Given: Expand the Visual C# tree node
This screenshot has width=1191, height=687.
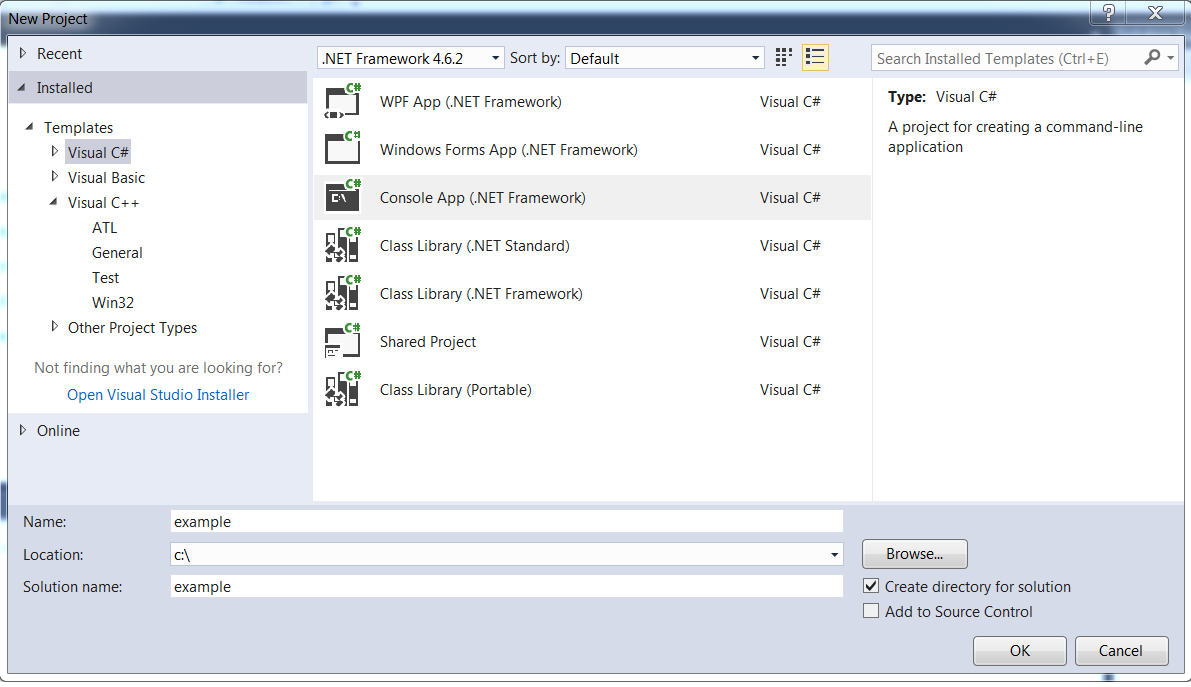Looking at the screenshot, I should click(54, 151).
